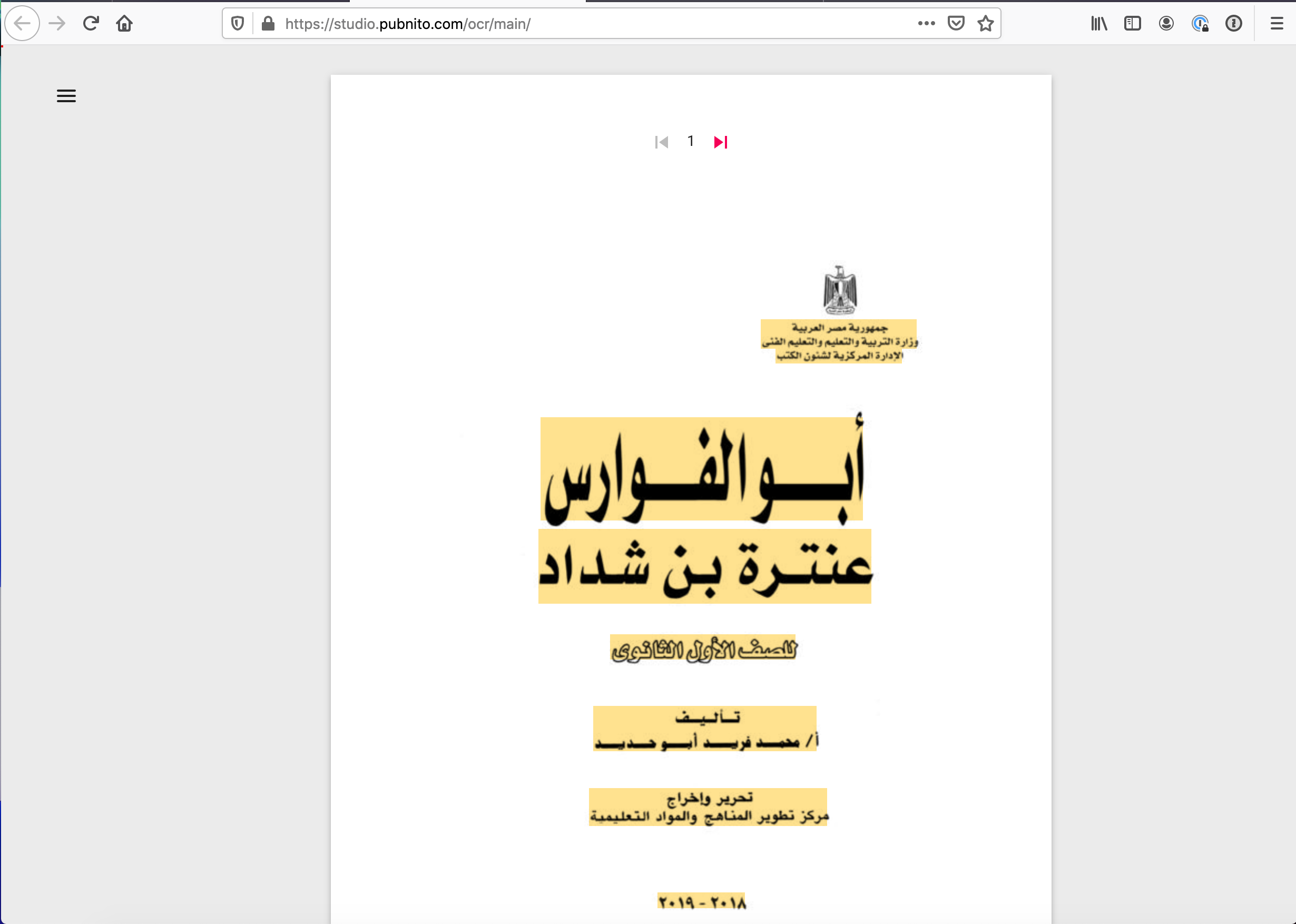Image resolution: width=1296 pixels, height=924 pixels.
Task: Click the browser forward arrow
Action: pyautogui.click(x=57, y=23)
